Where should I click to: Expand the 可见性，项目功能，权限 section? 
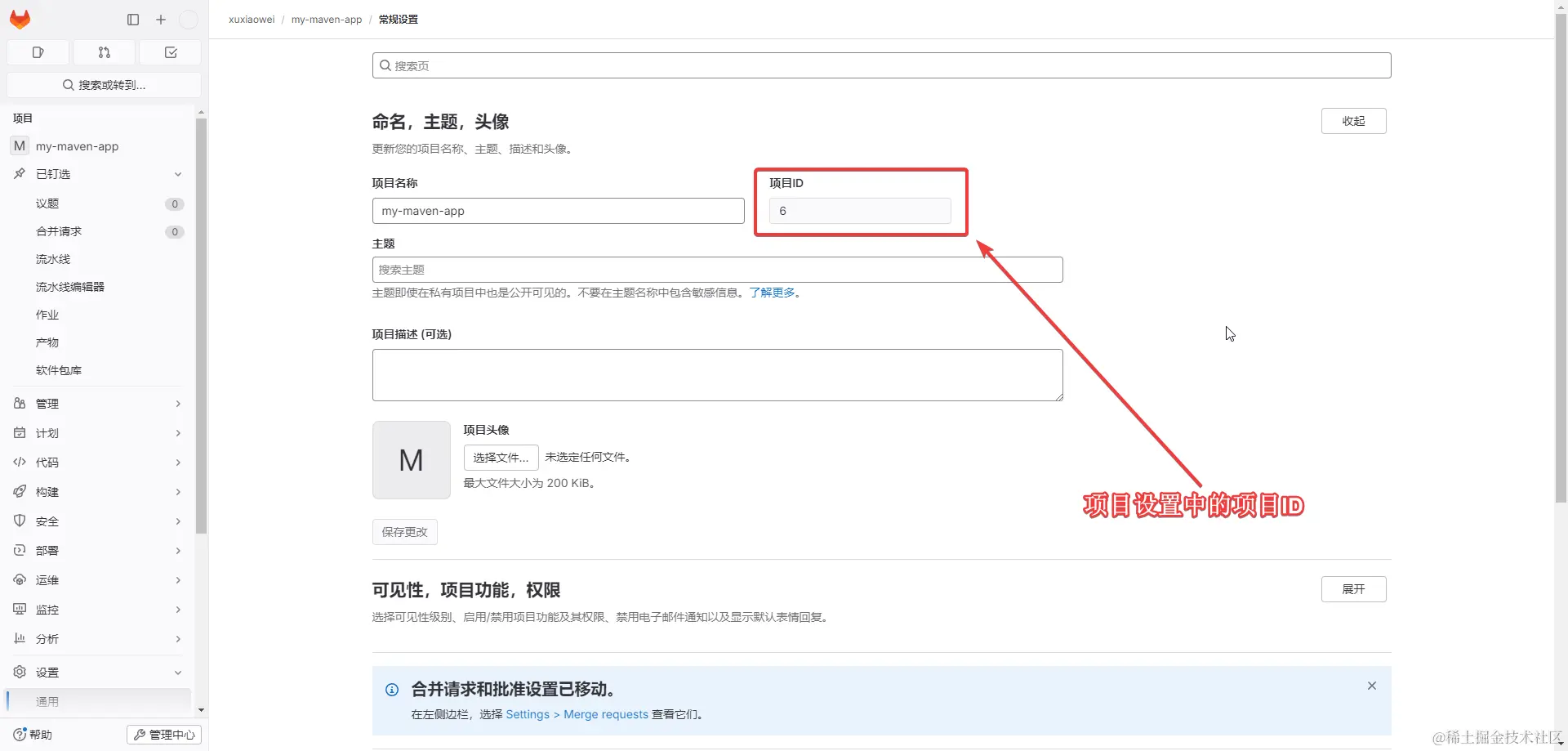1353,589
